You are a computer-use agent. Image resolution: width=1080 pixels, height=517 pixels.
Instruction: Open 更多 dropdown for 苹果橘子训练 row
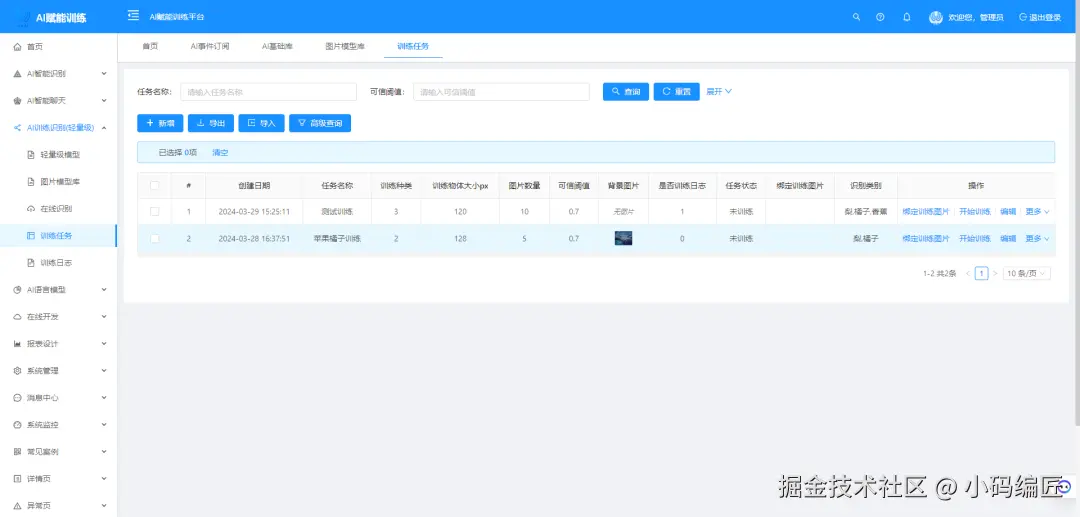[x=1037, y=239]
